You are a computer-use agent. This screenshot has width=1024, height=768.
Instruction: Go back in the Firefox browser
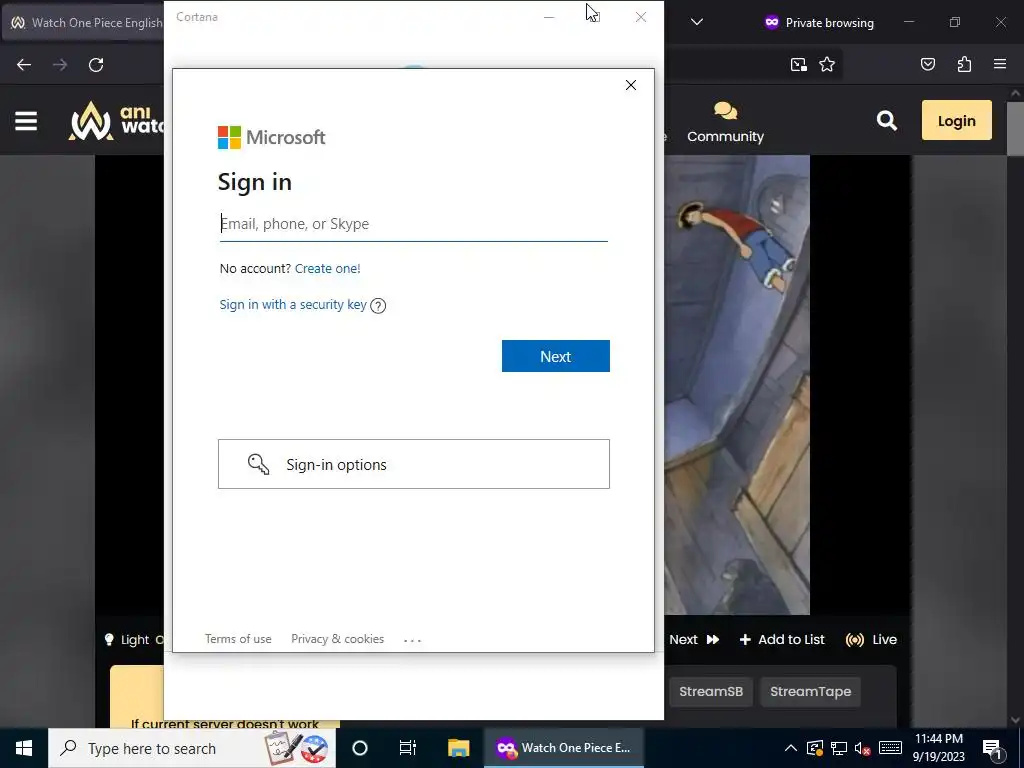(24, 65)
